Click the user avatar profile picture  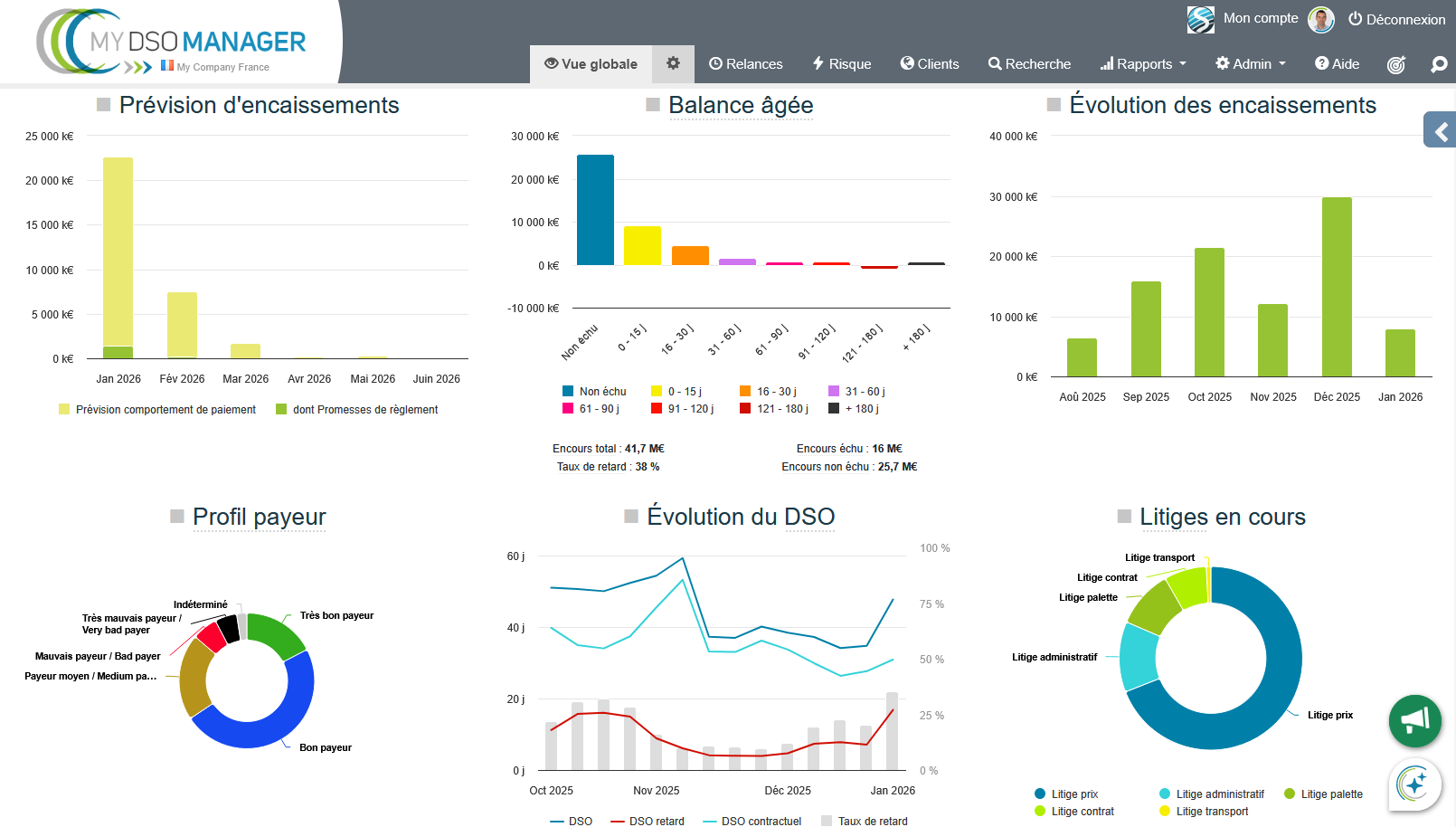point(1321,19)
